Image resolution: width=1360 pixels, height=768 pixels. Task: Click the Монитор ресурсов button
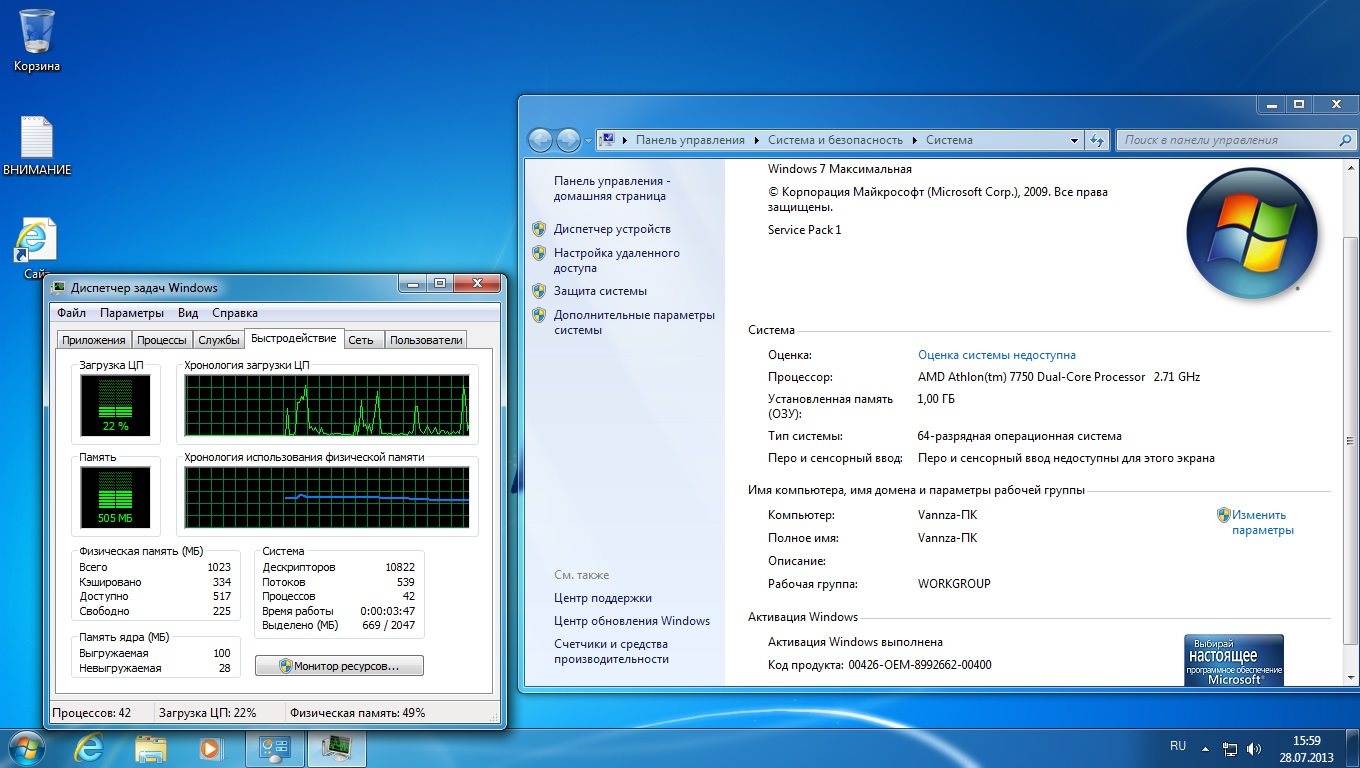click(x=339, y=665)
